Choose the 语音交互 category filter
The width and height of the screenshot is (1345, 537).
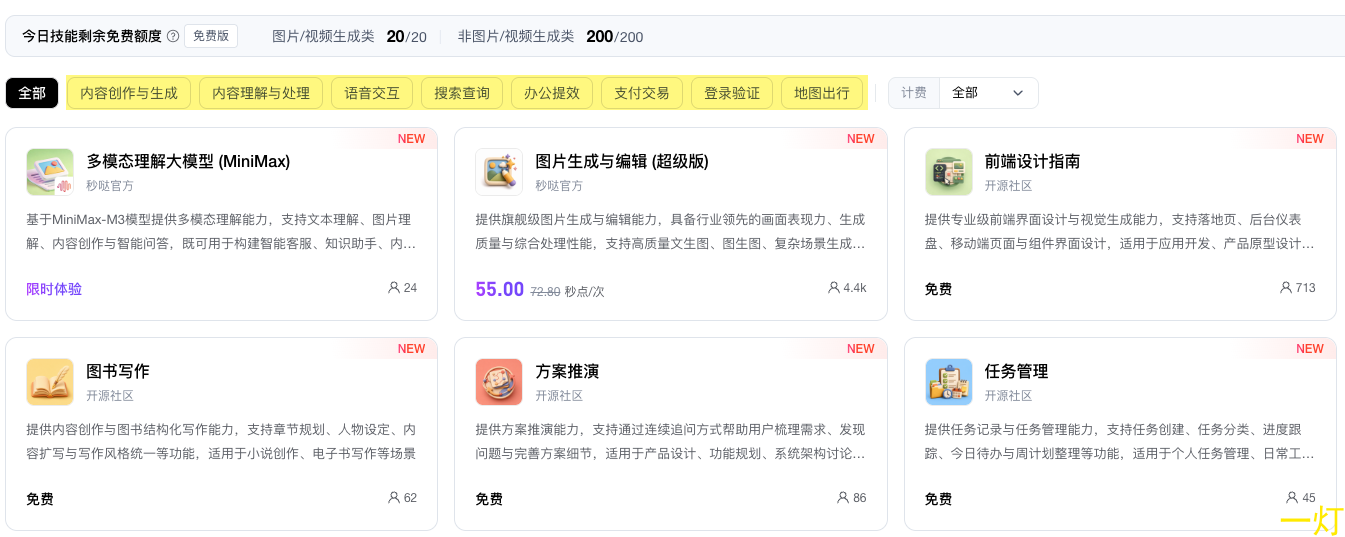[x=372, y=93]
